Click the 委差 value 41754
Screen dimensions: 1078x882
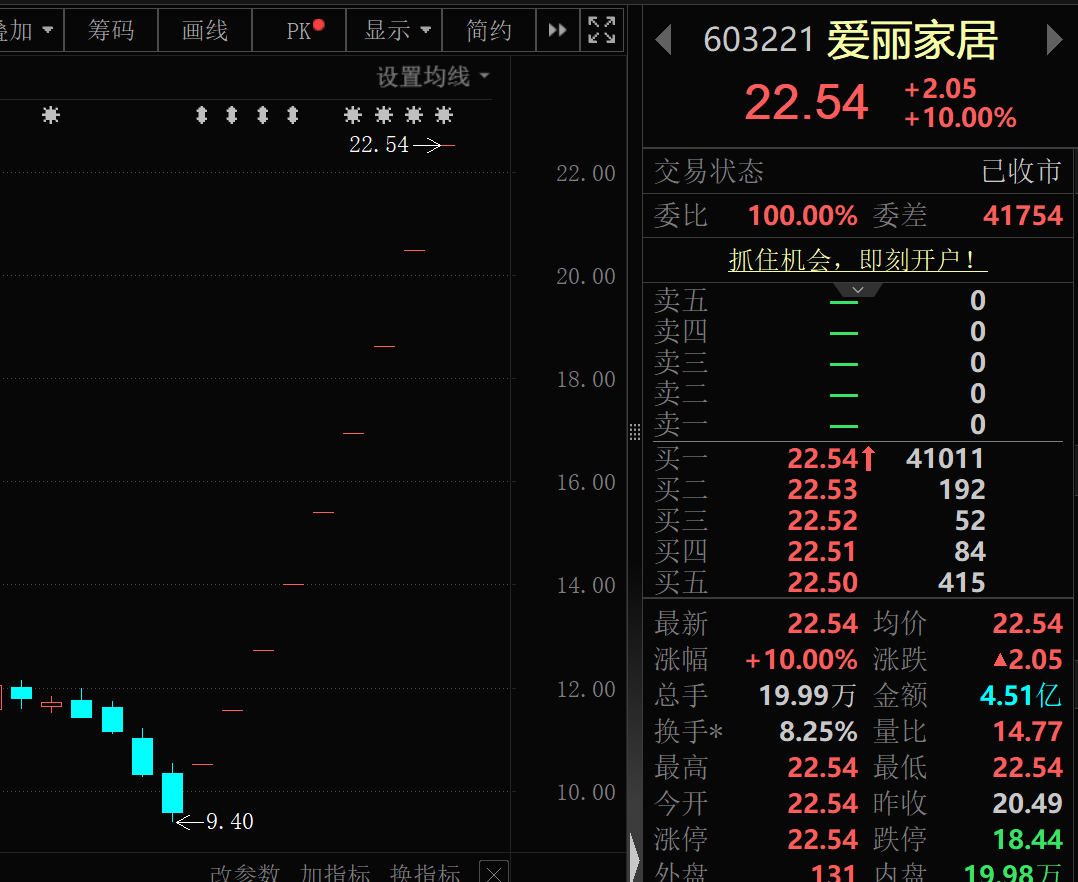pos(1023,215)
